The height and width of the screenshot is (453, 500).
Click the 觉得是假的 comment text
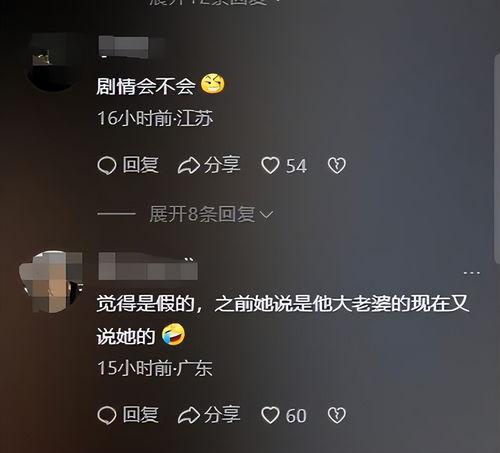(x=283, y=320)
